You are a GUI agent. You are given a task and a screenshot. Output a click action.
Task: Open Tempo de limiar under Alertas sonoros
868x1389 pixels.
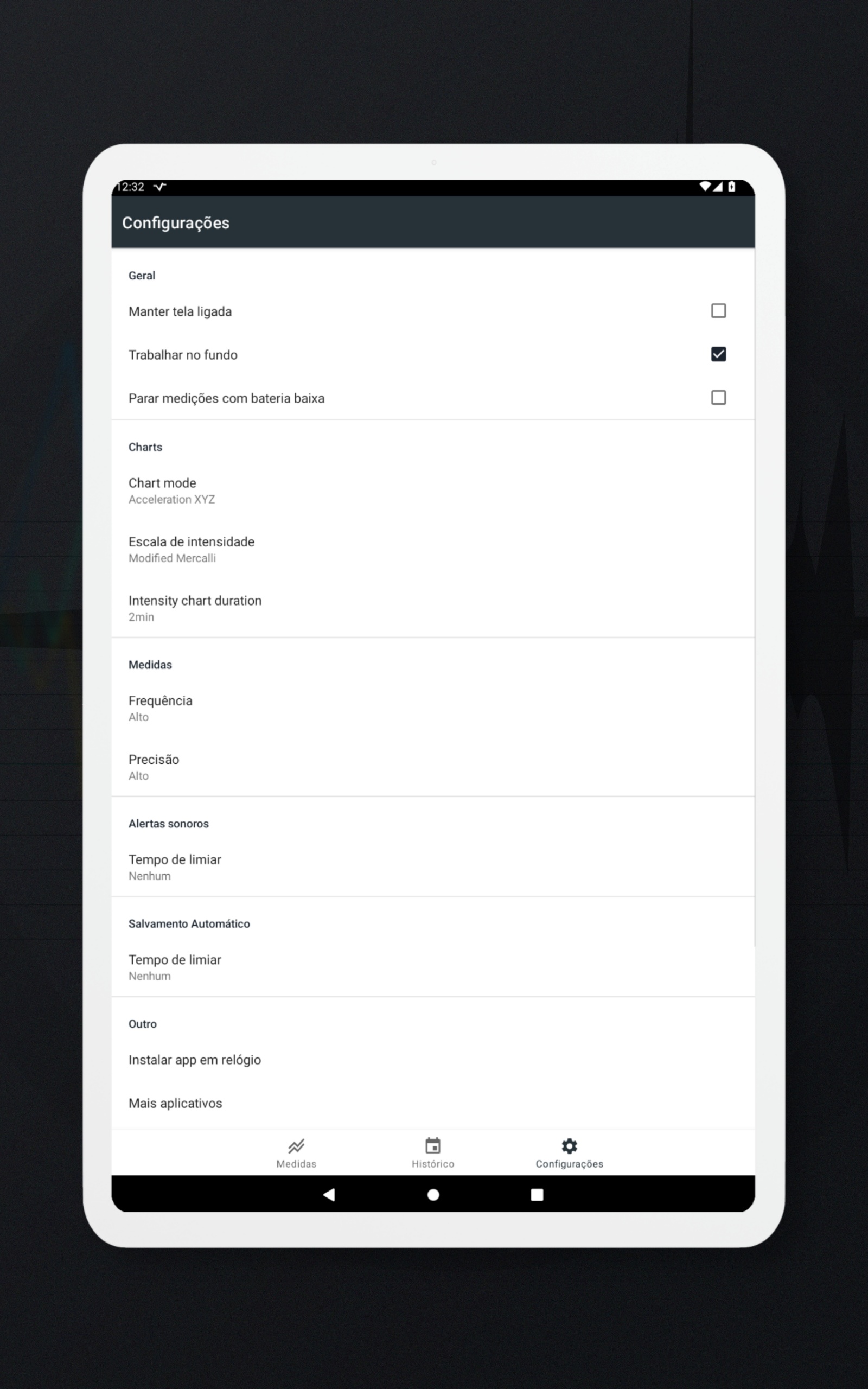coord(433,867)
